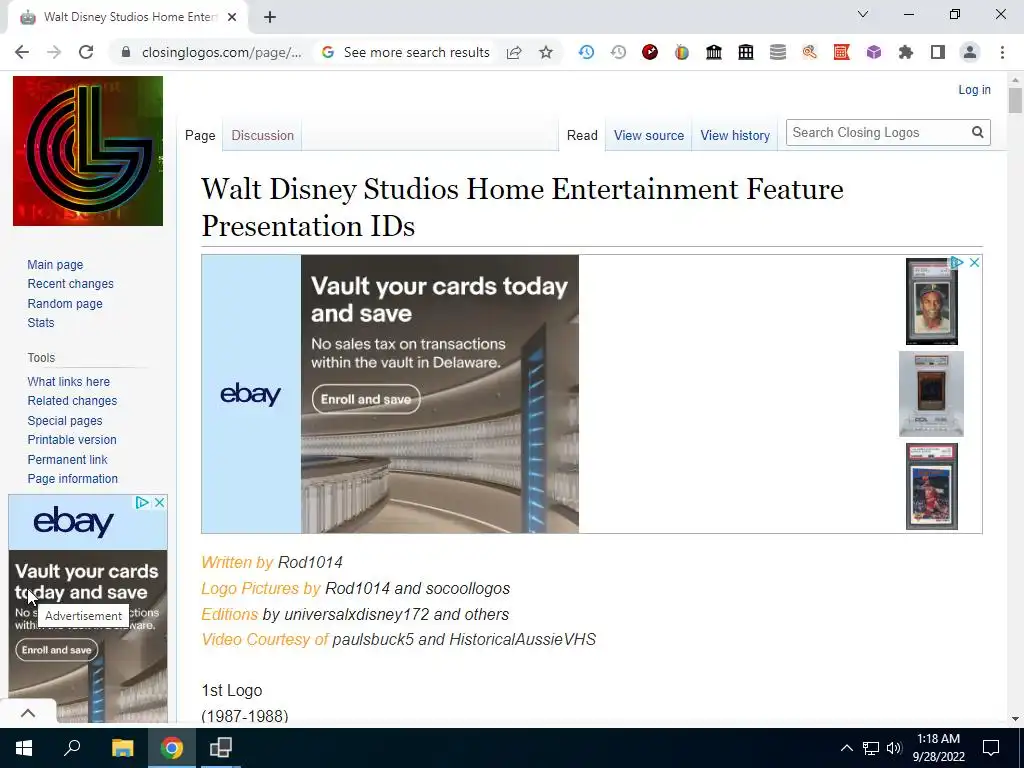Screen dimensions: 1024x768
Task: Open Page information link
Action: click(x=72, y=479)
